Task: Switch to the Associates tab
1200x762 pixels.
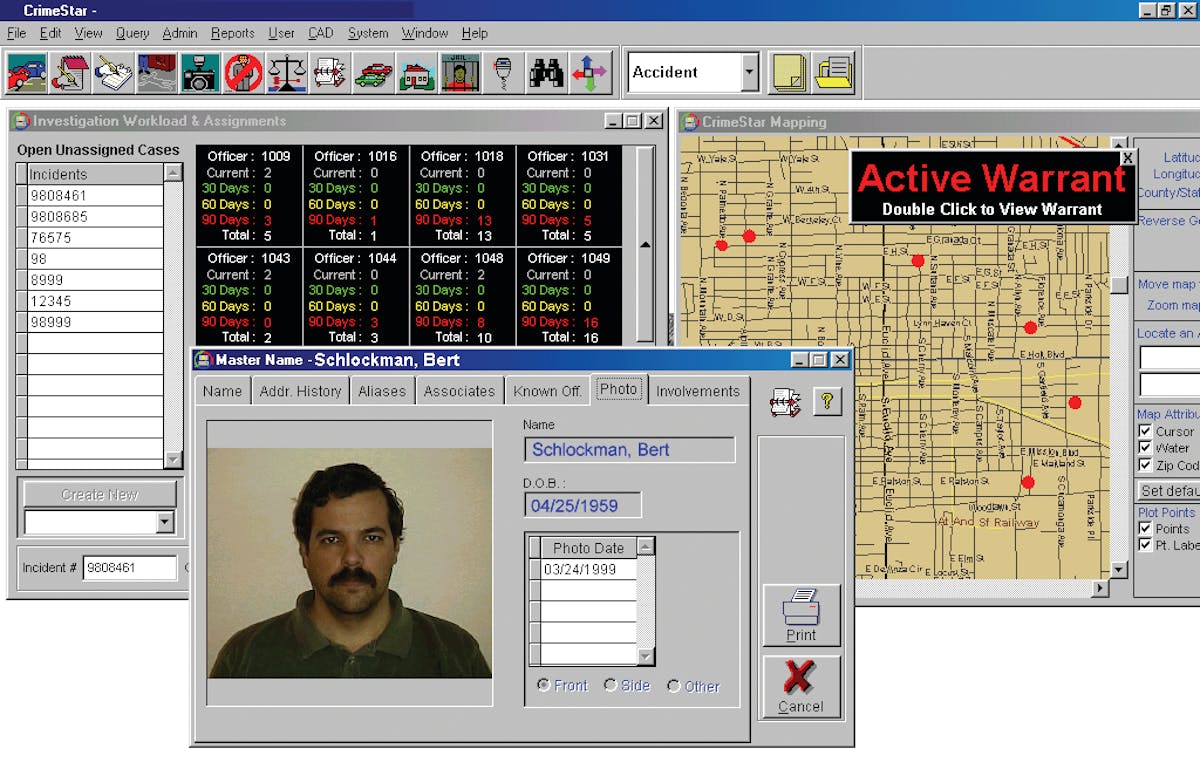Action: pos(459,391)
